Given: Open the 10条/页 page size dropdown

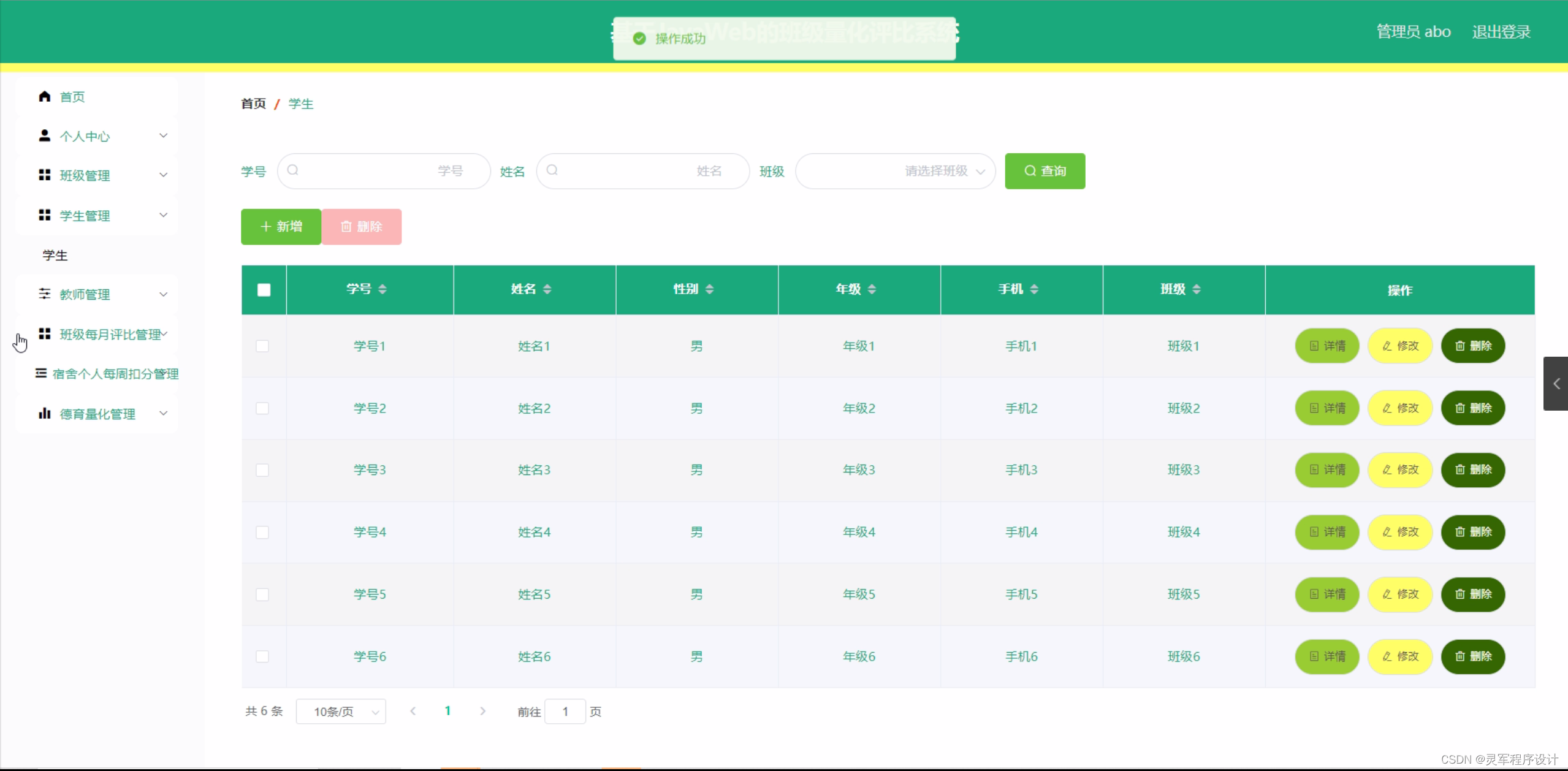Looking at the screenshot, I should [x=341, y=712].
